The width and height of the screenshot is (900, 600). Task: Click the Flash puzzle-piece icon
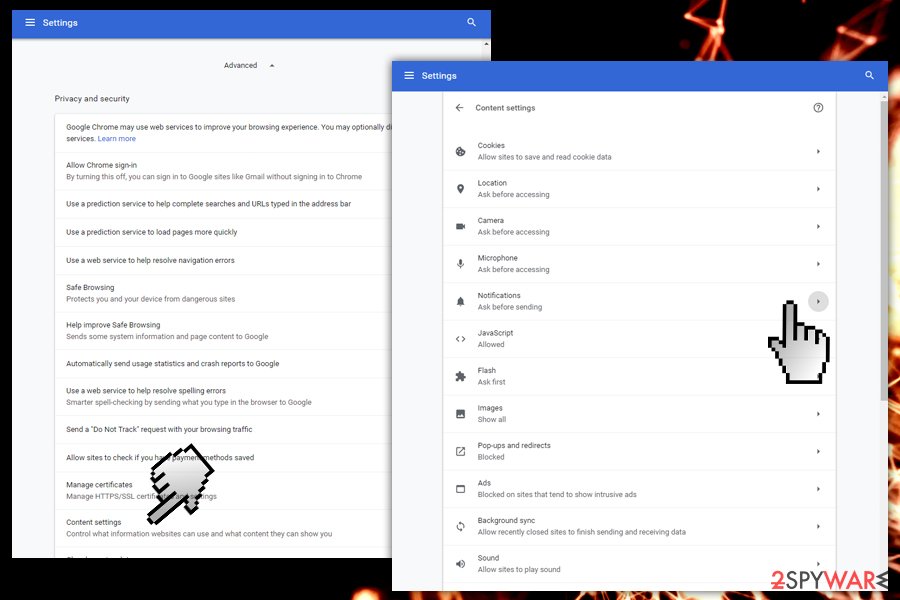460,376
